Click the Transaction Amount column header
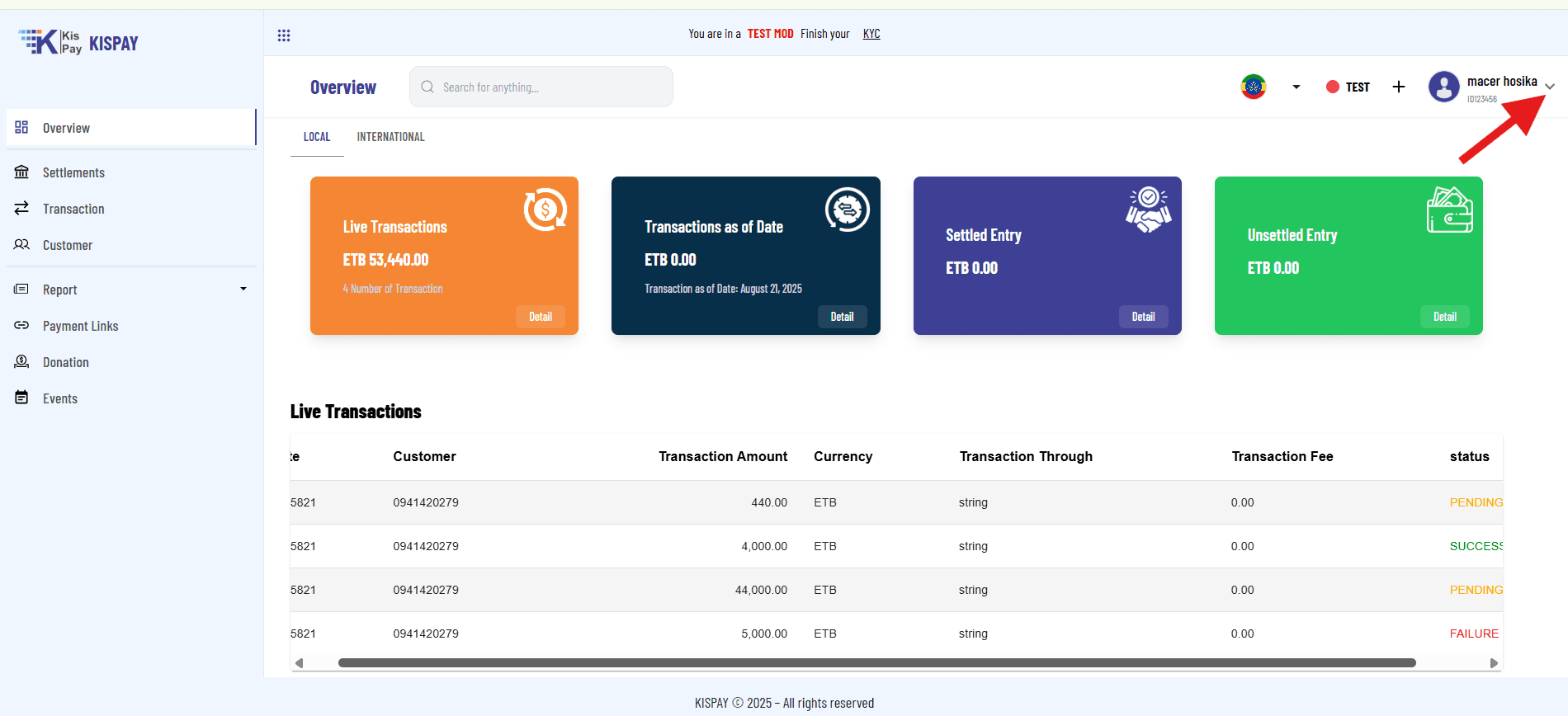This screenshot has height=716, width=1568. pos(723,456)
